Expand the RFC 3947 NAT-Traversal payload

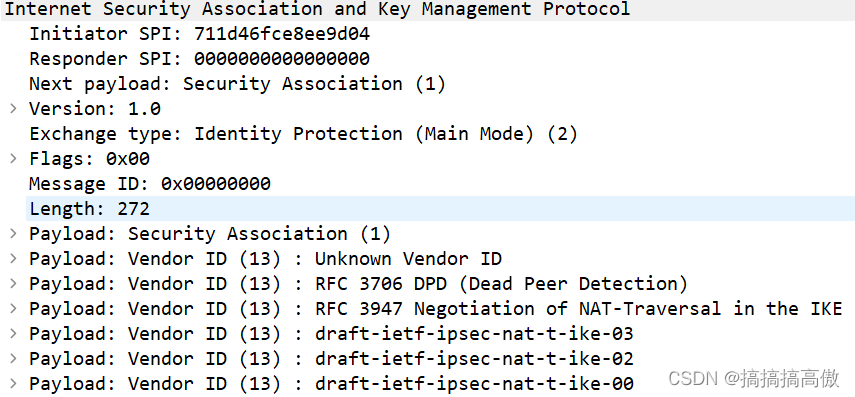coord(14,309)
